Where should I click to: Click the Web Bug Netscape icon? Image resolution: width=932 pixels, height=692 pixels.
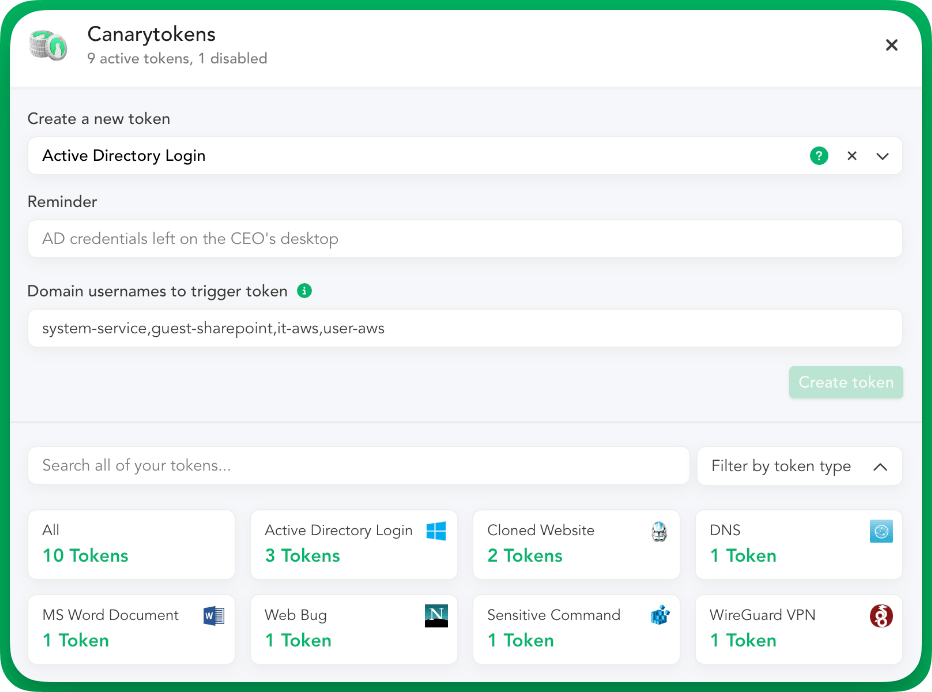pos(436,616)
